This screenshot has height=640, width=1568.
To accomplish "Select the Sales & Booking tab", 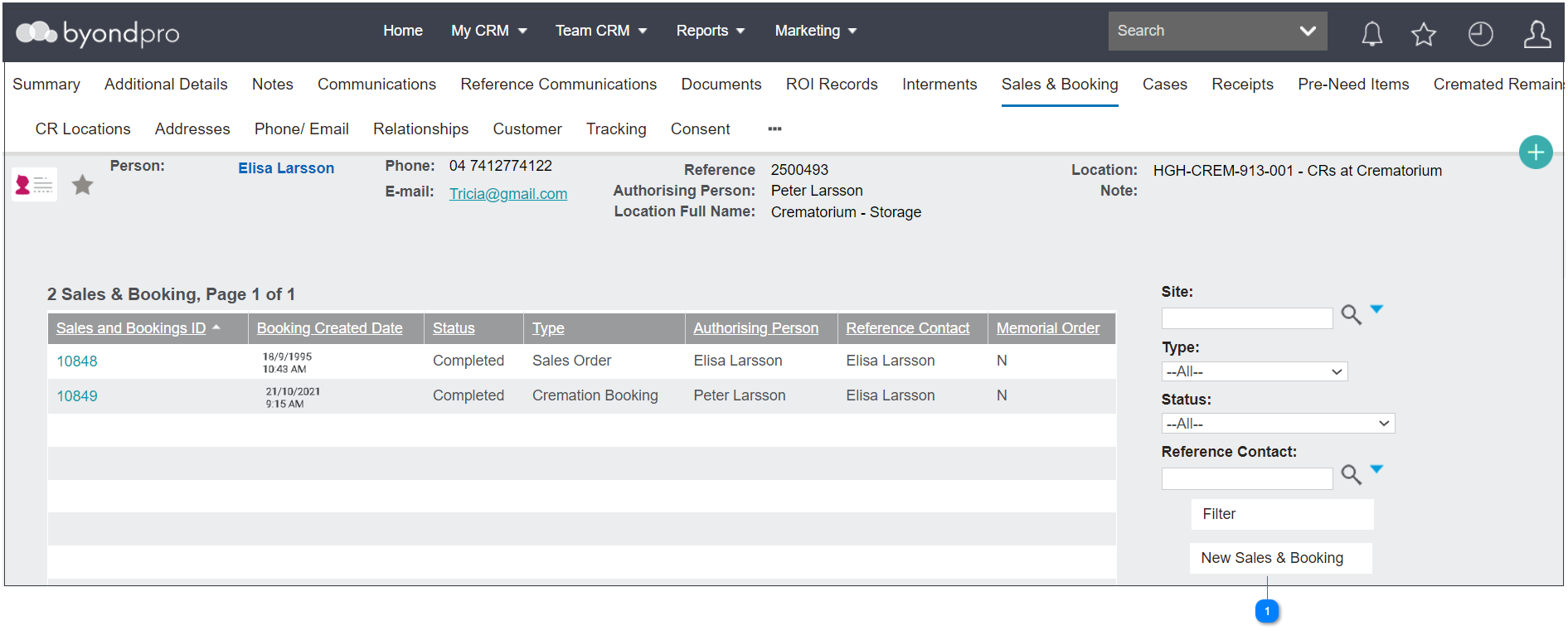I will coord(1060,85).
